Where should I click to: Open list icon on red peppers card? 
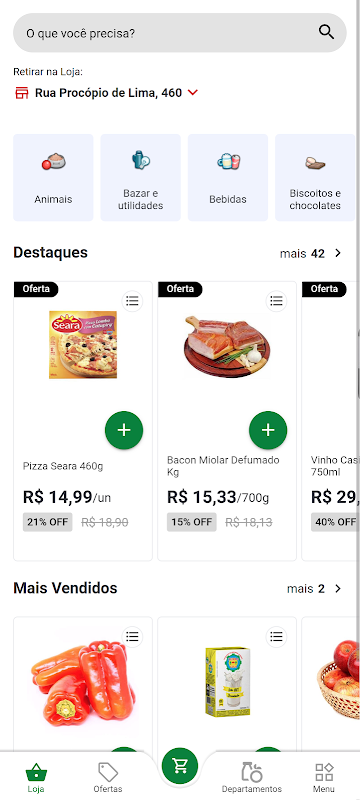pyautogui.click(x=133, y=637)
